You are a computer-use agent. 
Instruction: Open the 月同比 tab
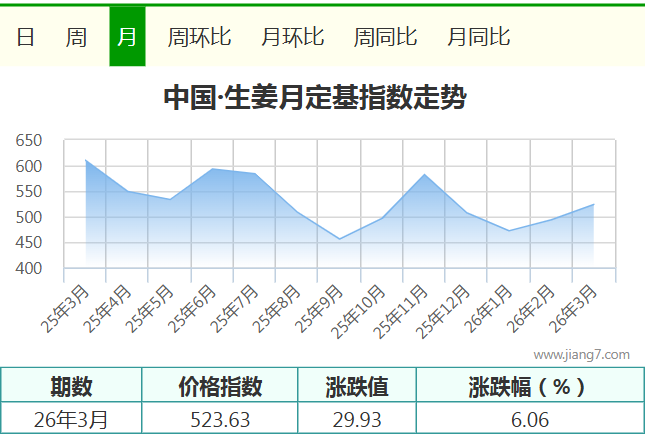pyautogui.click(x=478, y=37)
